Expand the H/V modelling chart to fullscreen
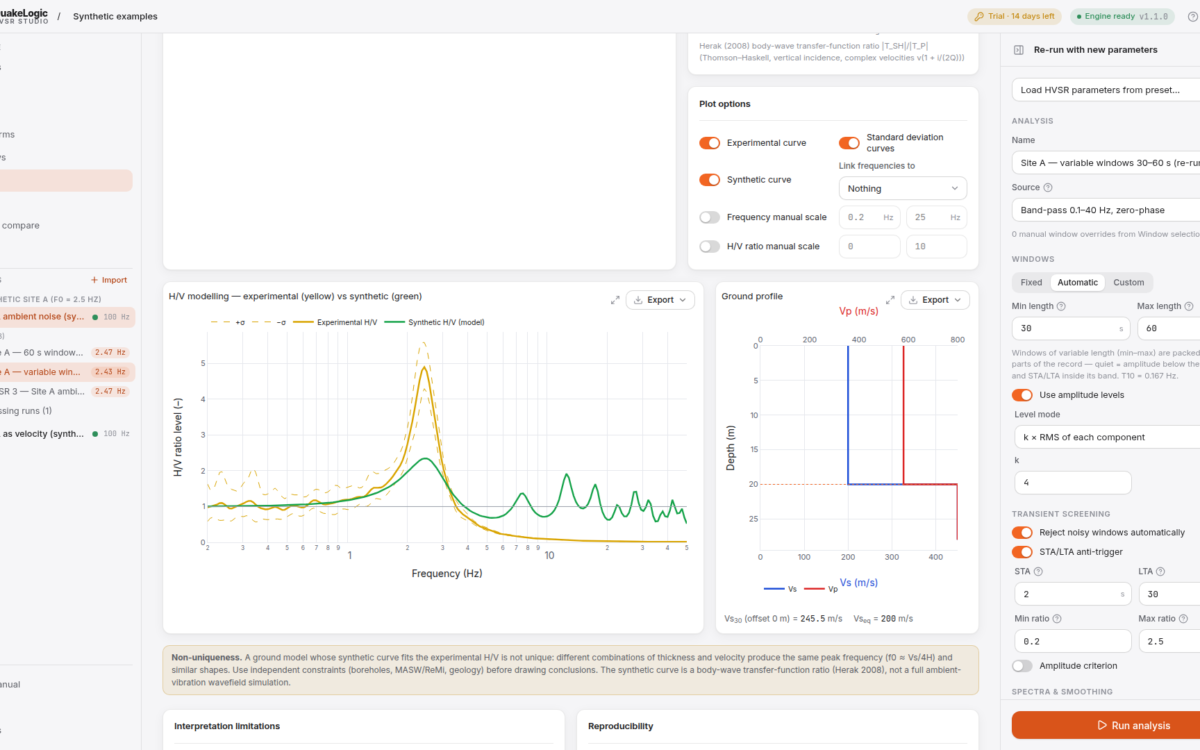 click(x=615, y=300)
